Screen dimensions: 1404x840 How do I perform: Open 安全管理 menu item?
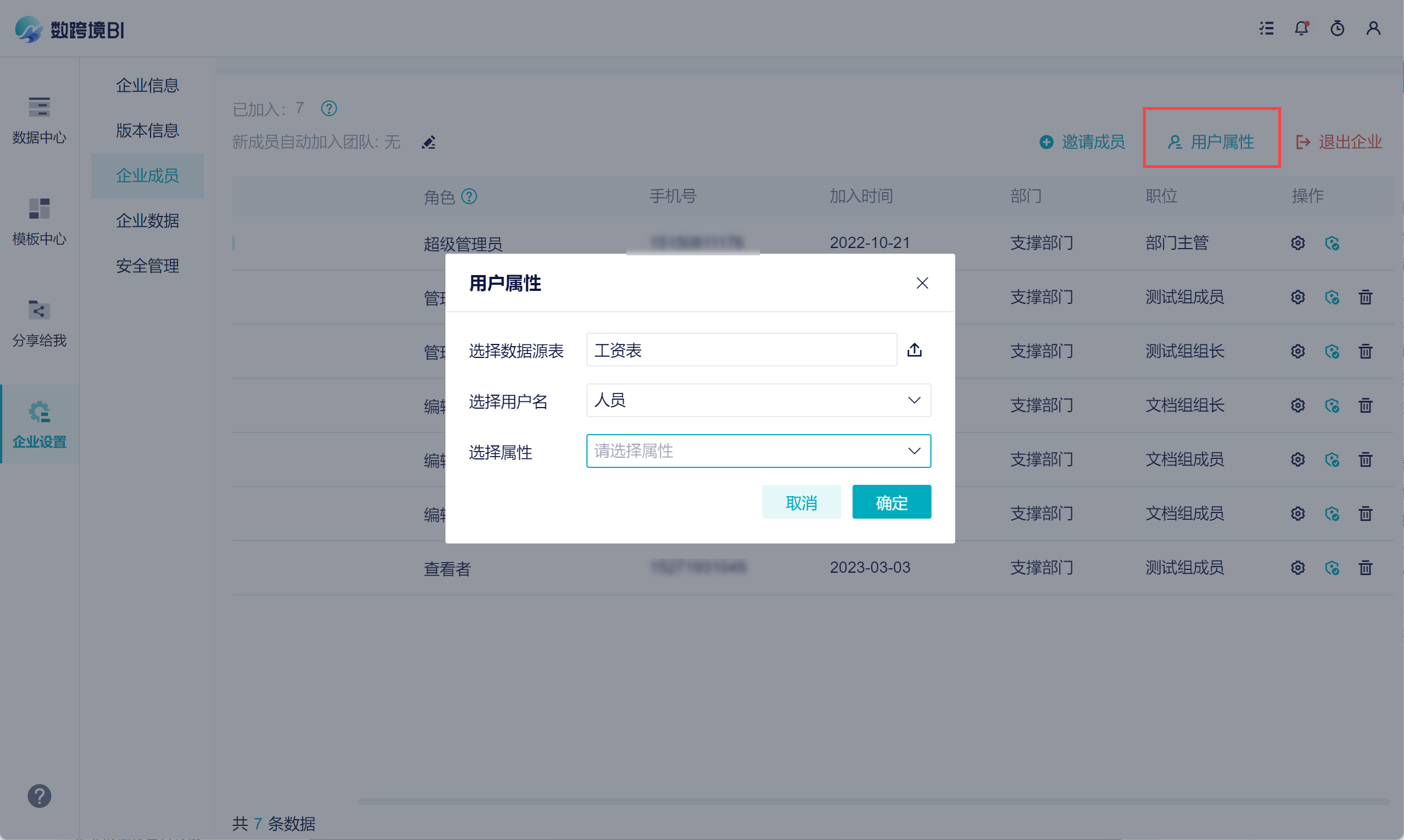147,266
